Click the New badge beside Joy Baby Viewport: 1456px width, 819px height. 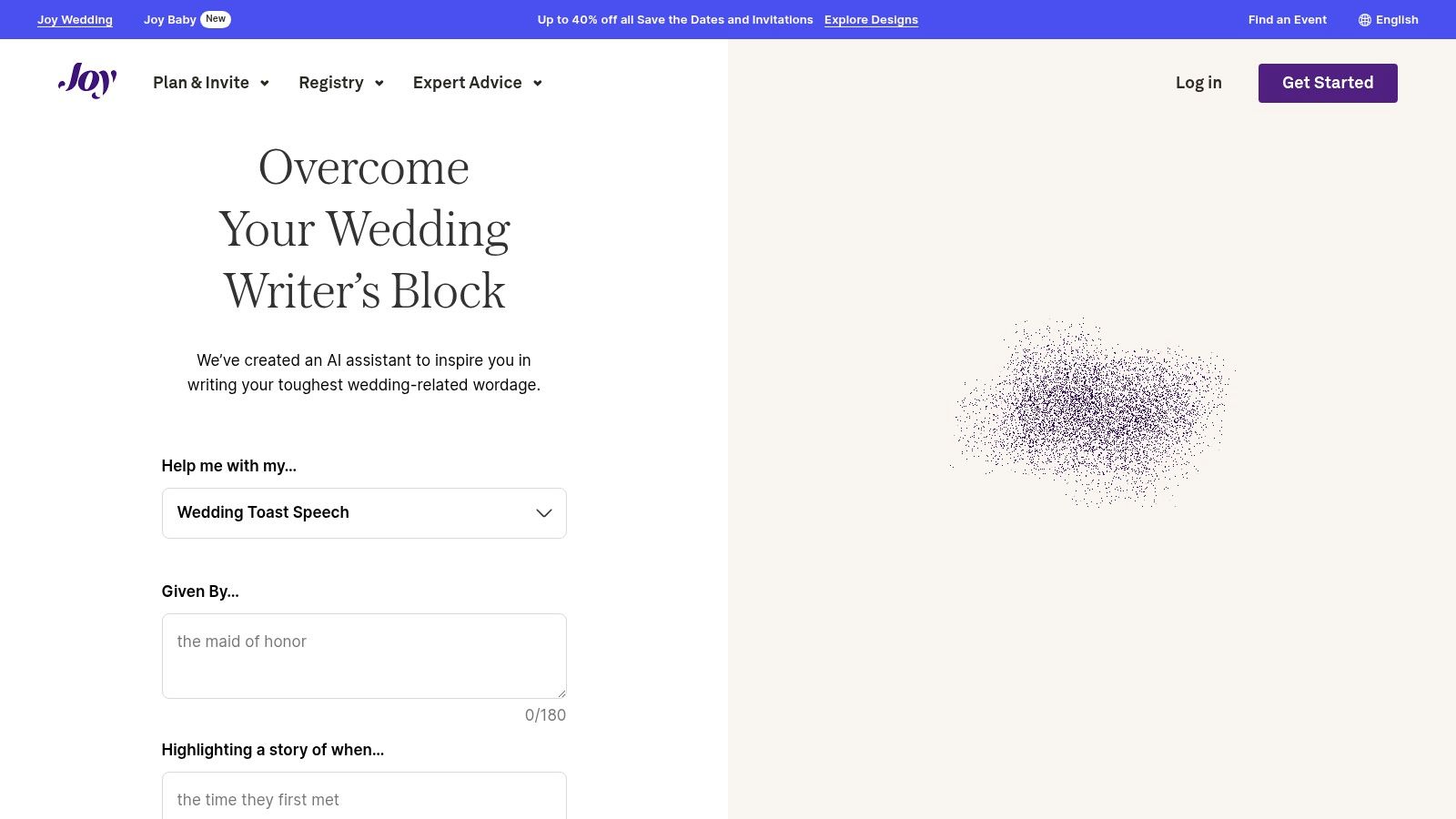(216, 19)
